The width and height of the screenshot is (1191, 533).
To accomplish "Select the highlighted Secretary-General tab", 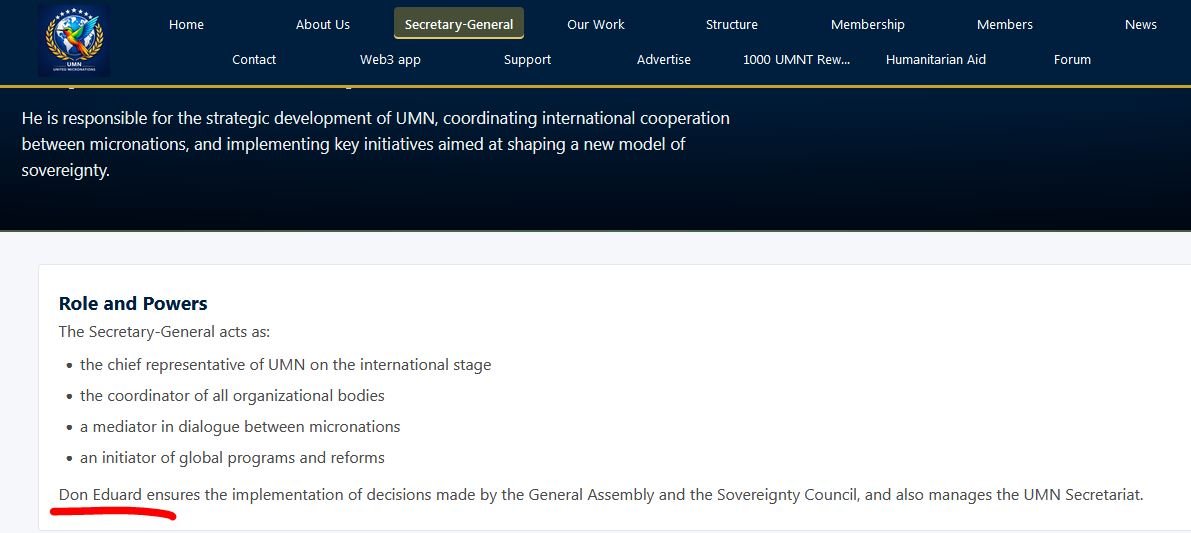I will (459, 25).
